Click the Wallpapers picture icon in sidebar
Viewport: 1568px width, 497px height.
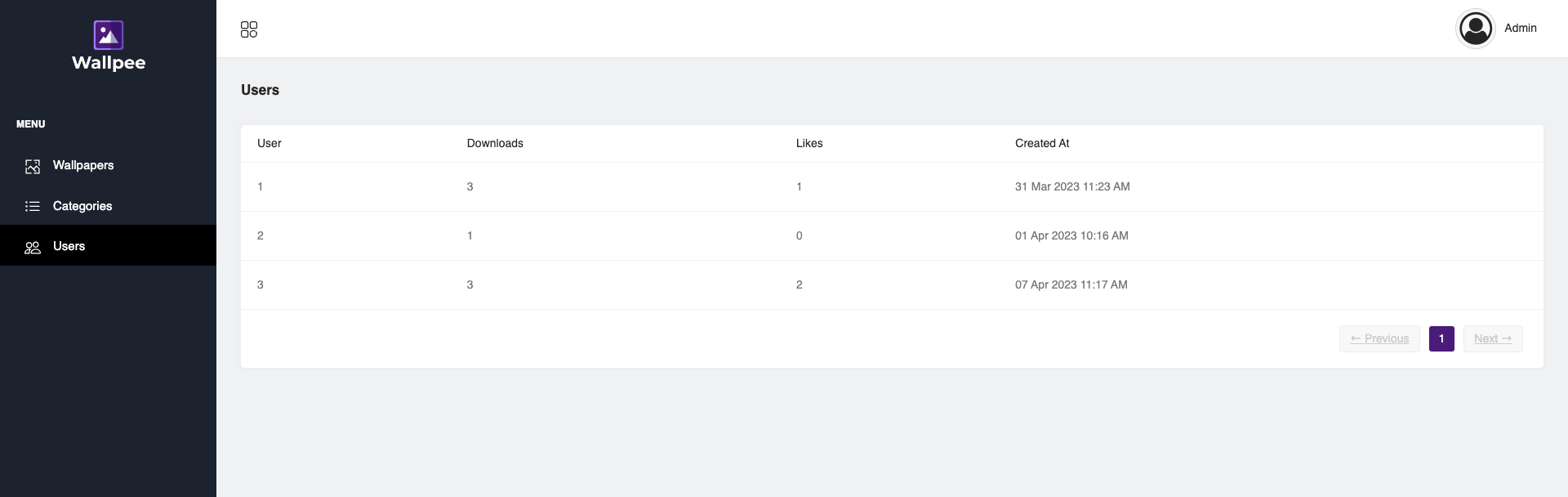33,166
